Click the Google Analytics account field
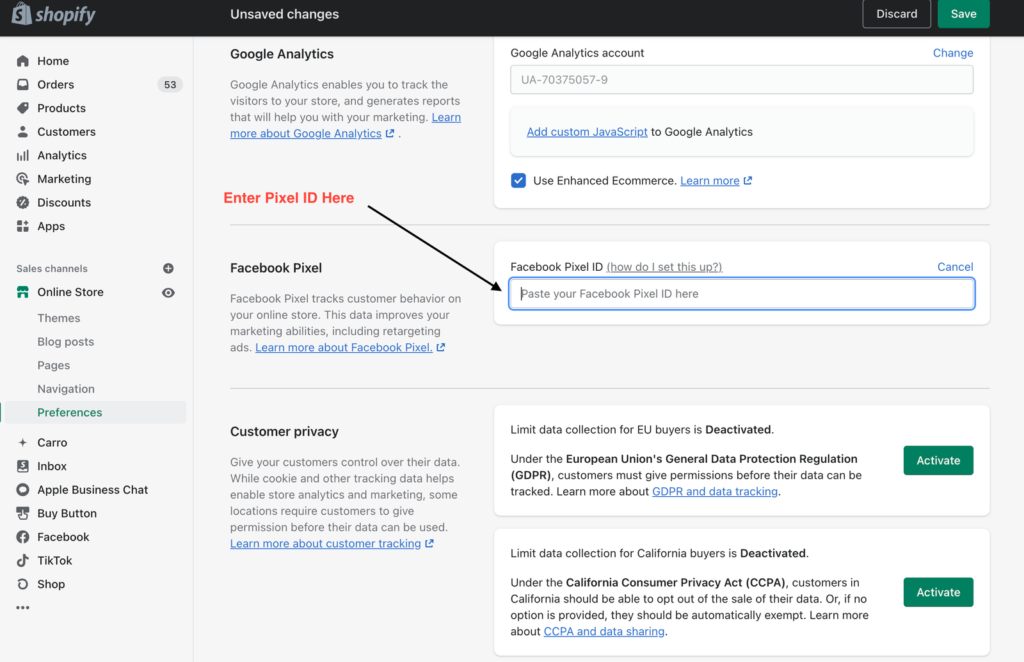 point(741,80)
